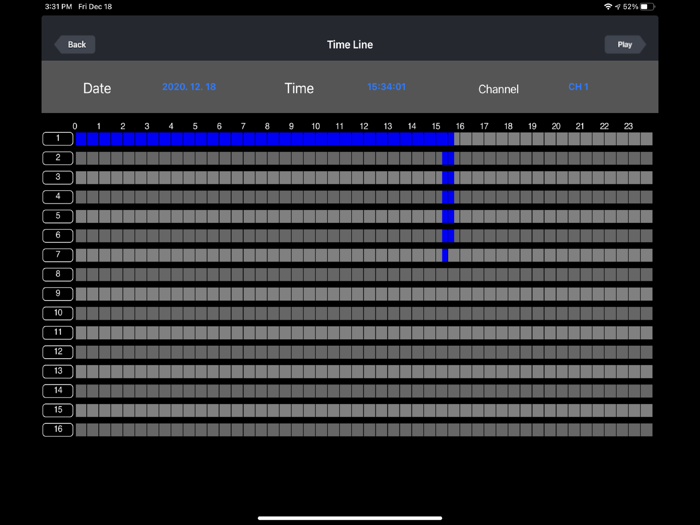Click the hour label 16 above the timeline

pyautogui.click(x=460, y=126)
